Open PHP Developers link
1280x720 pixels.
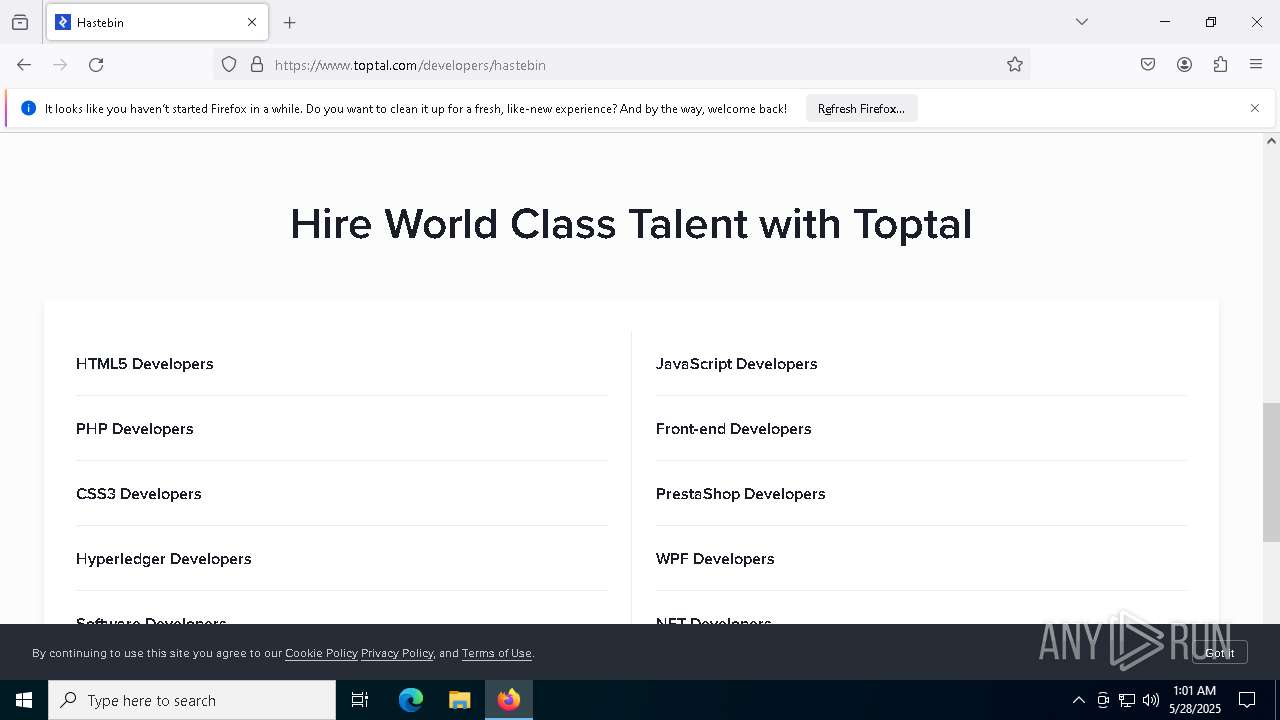pos(135,429)
